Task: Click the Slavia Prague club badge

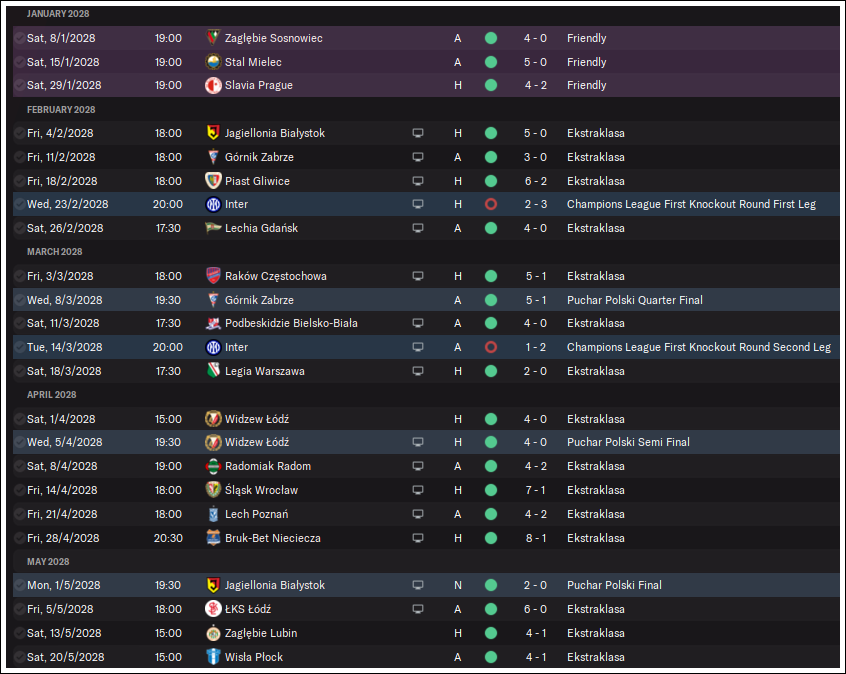Action: (214, 85)
